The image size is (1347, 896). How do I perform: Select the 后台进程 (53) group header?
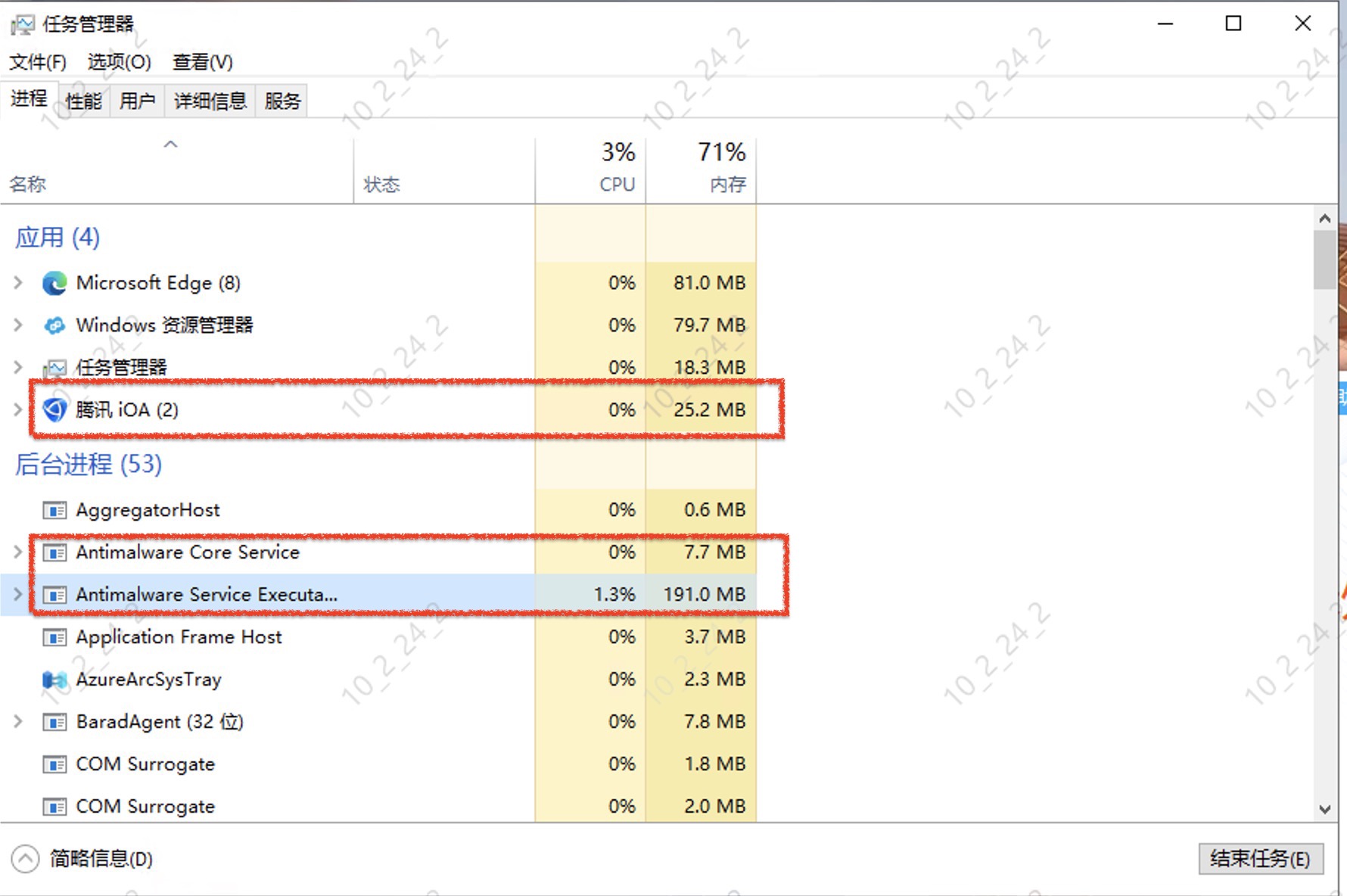pos(89,465)
